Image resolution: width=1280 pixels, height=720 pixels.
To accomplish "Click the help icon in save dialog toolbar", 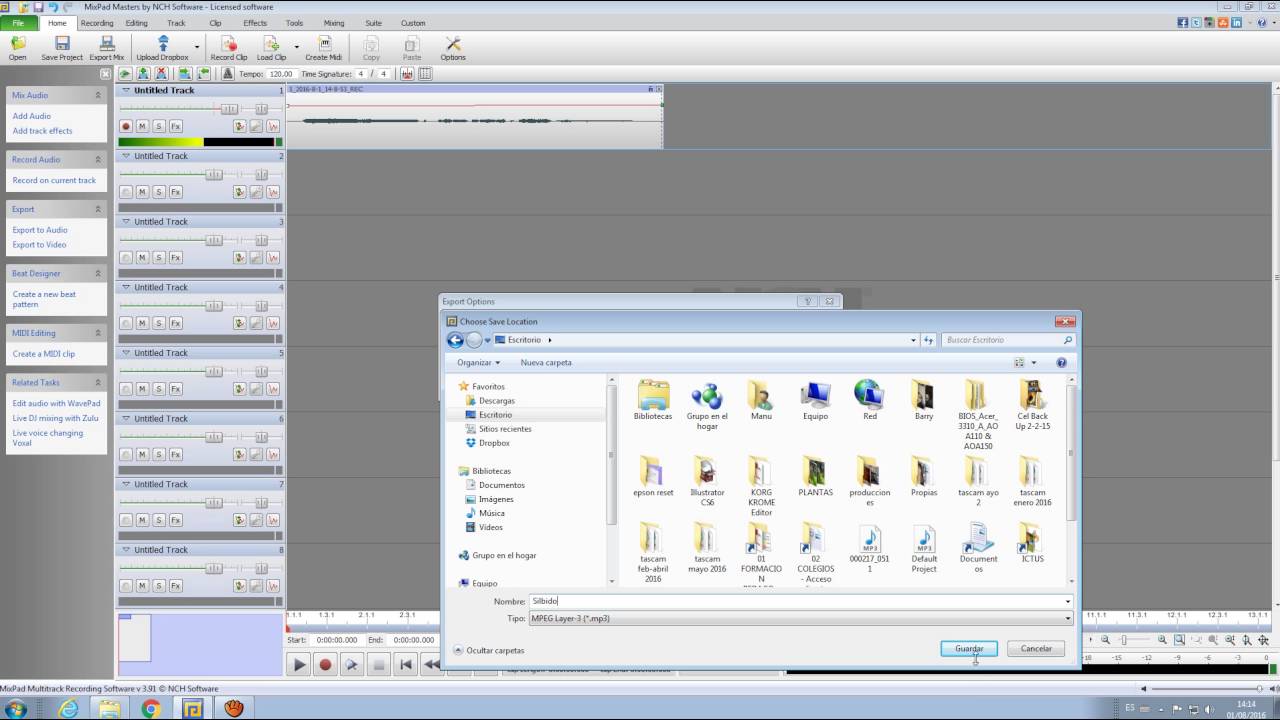I will coord(1061,363).
